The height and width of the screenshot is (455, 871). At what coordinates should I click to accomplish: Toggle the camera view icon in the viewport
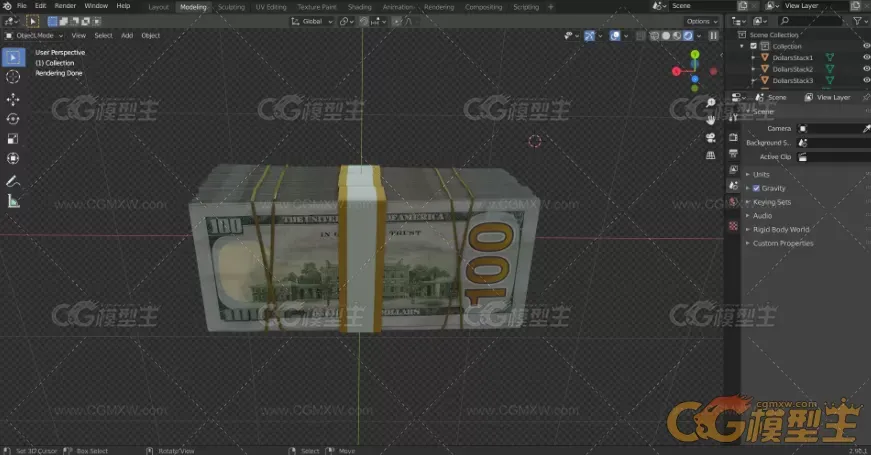(710, 138)
